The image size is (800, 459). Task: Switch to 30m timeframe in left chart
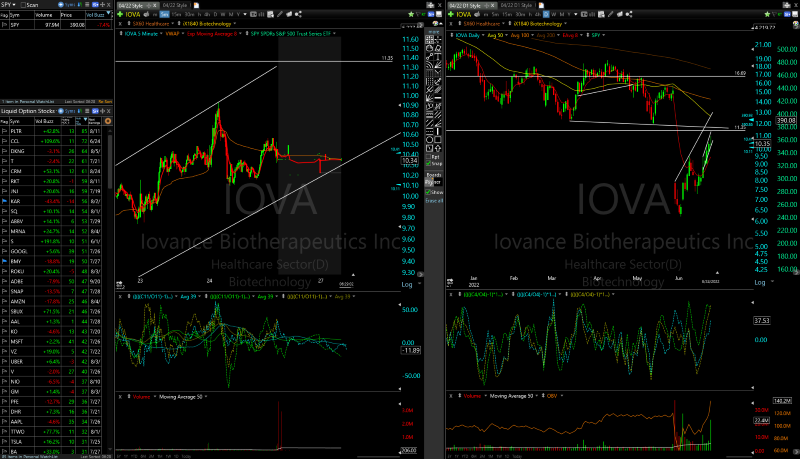point(189,14)
